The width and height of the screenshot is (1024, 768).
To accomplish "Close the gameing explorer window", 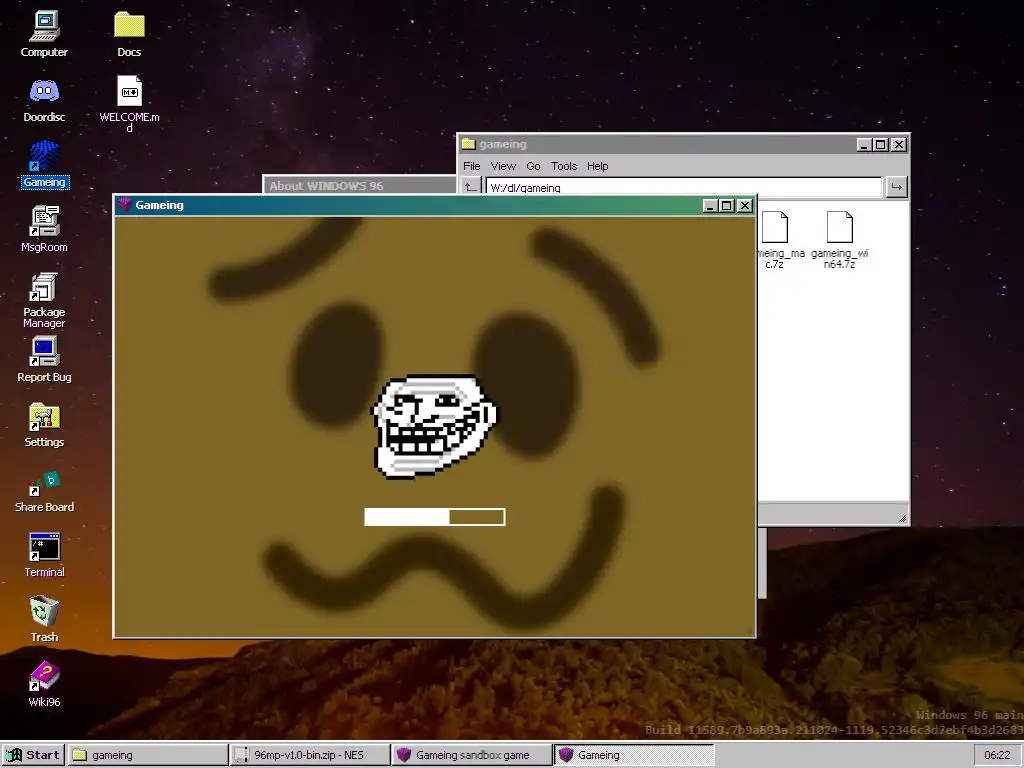I will click(x=899, y=144).
